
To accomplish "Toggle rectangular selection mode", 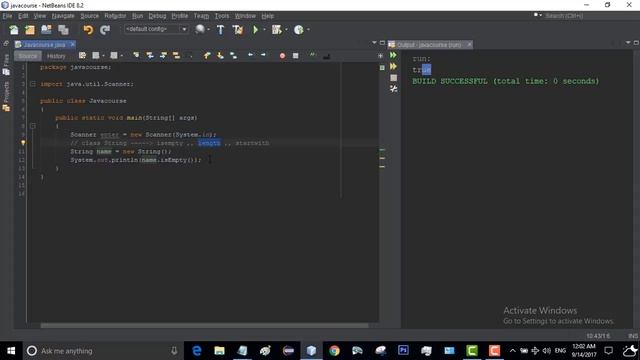I will point(190,56).
